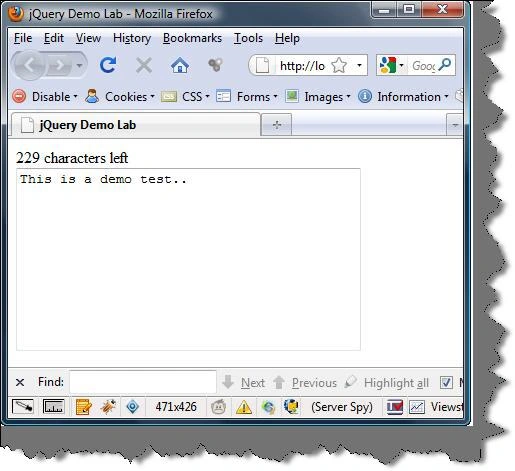Click the notepad edit icon in status bar
515x471 pixels.
tap(84, 407)
